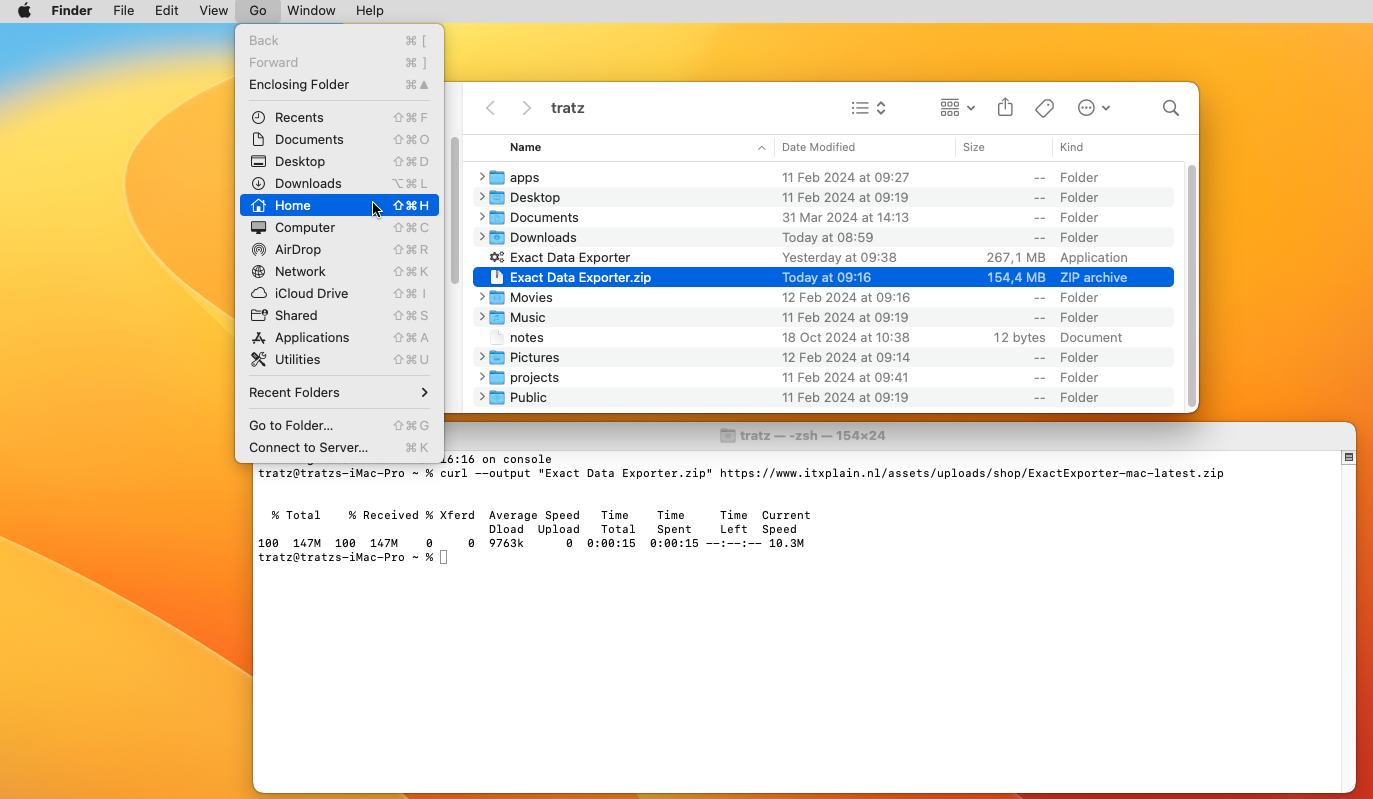The width and height of the screenshot is (1373, 799).
Task: Open the Apple menu logo
Action: 24,11
